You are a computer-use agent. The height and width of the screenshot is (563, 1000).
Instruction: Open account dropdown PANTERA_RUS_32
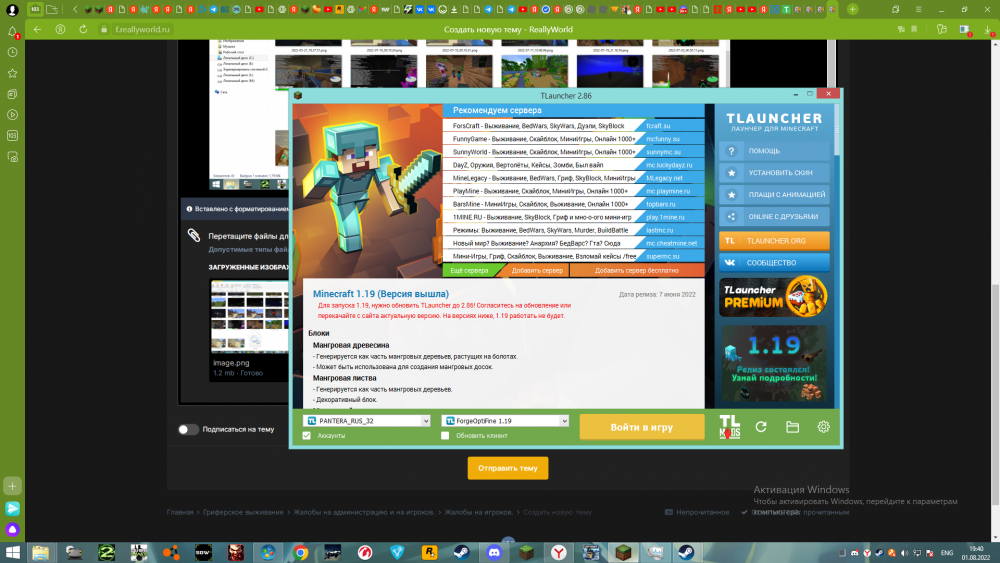tap(367, 421)
